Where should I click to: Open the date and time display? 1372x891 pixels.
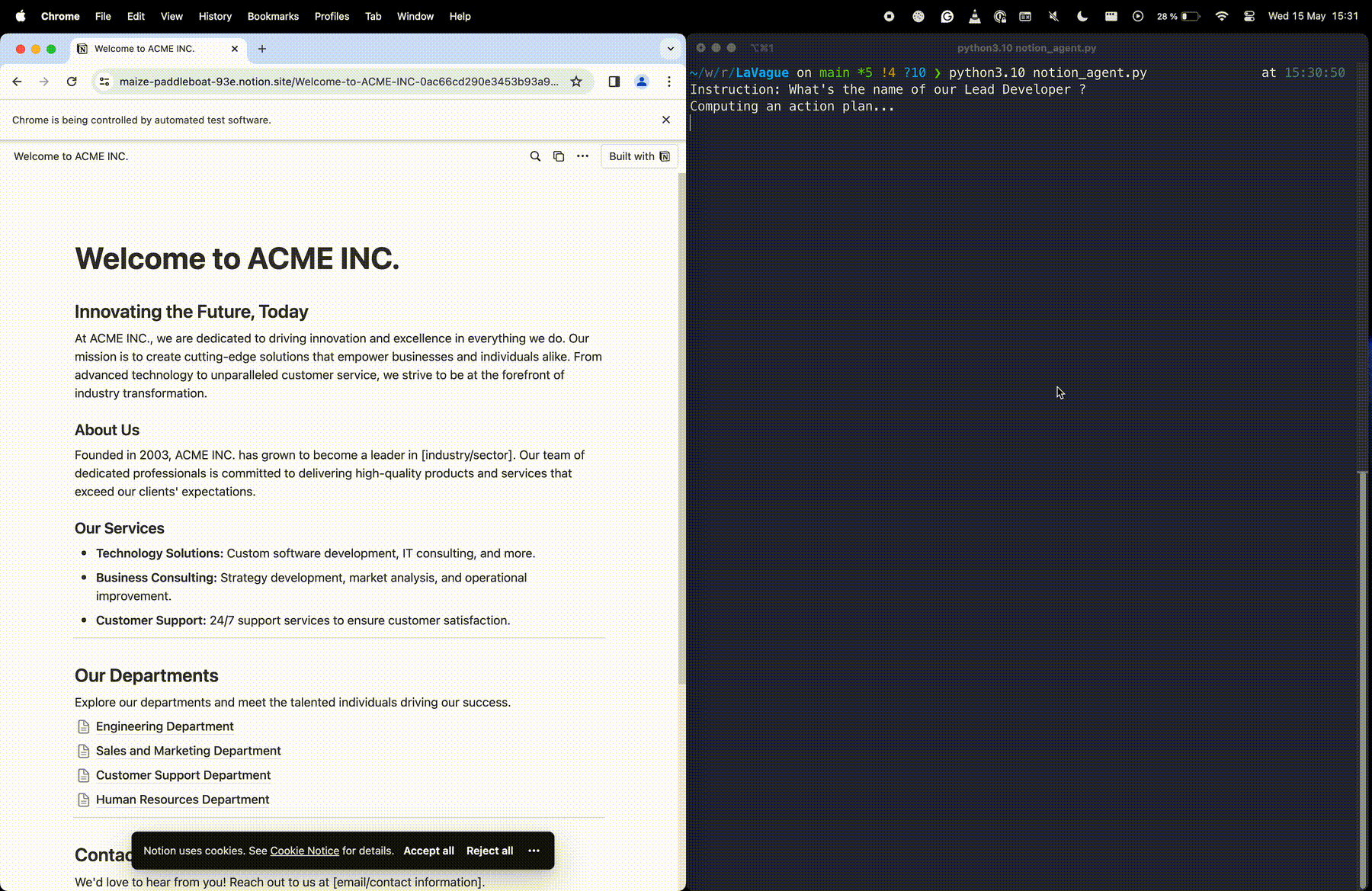[x=1313, y=16]
